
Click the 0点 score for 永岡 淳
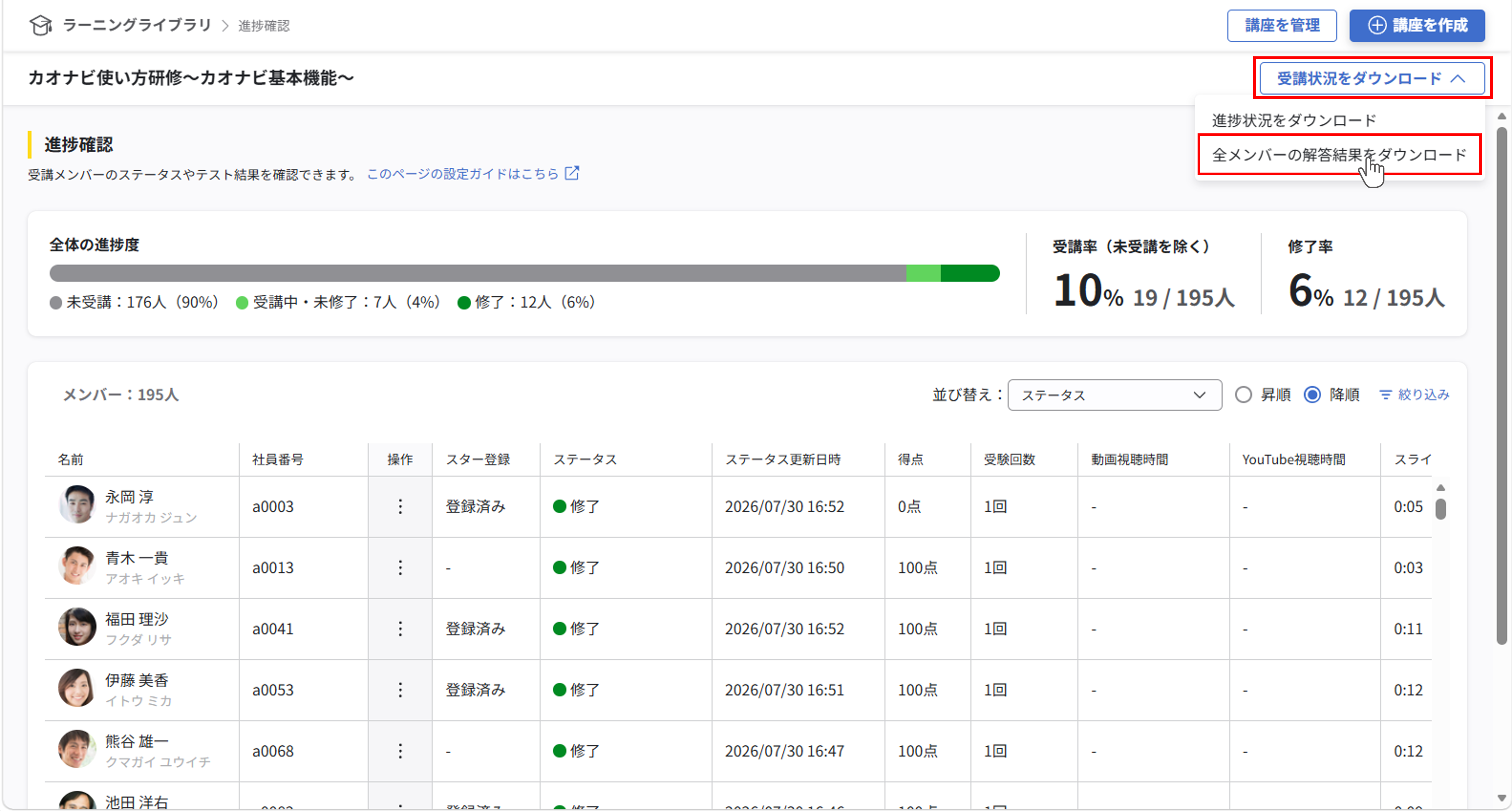pos(909,506)
